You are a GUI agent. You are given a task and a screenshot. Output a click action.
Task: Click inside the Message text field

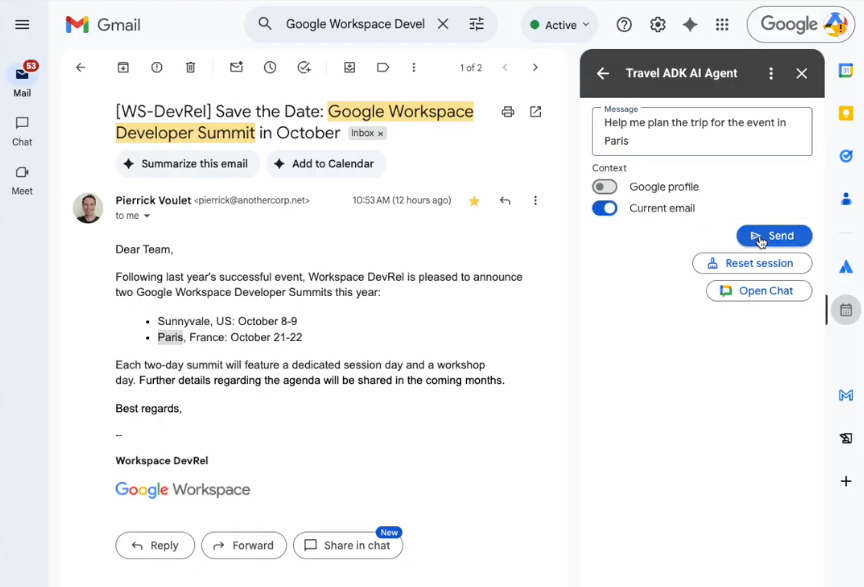701,130
